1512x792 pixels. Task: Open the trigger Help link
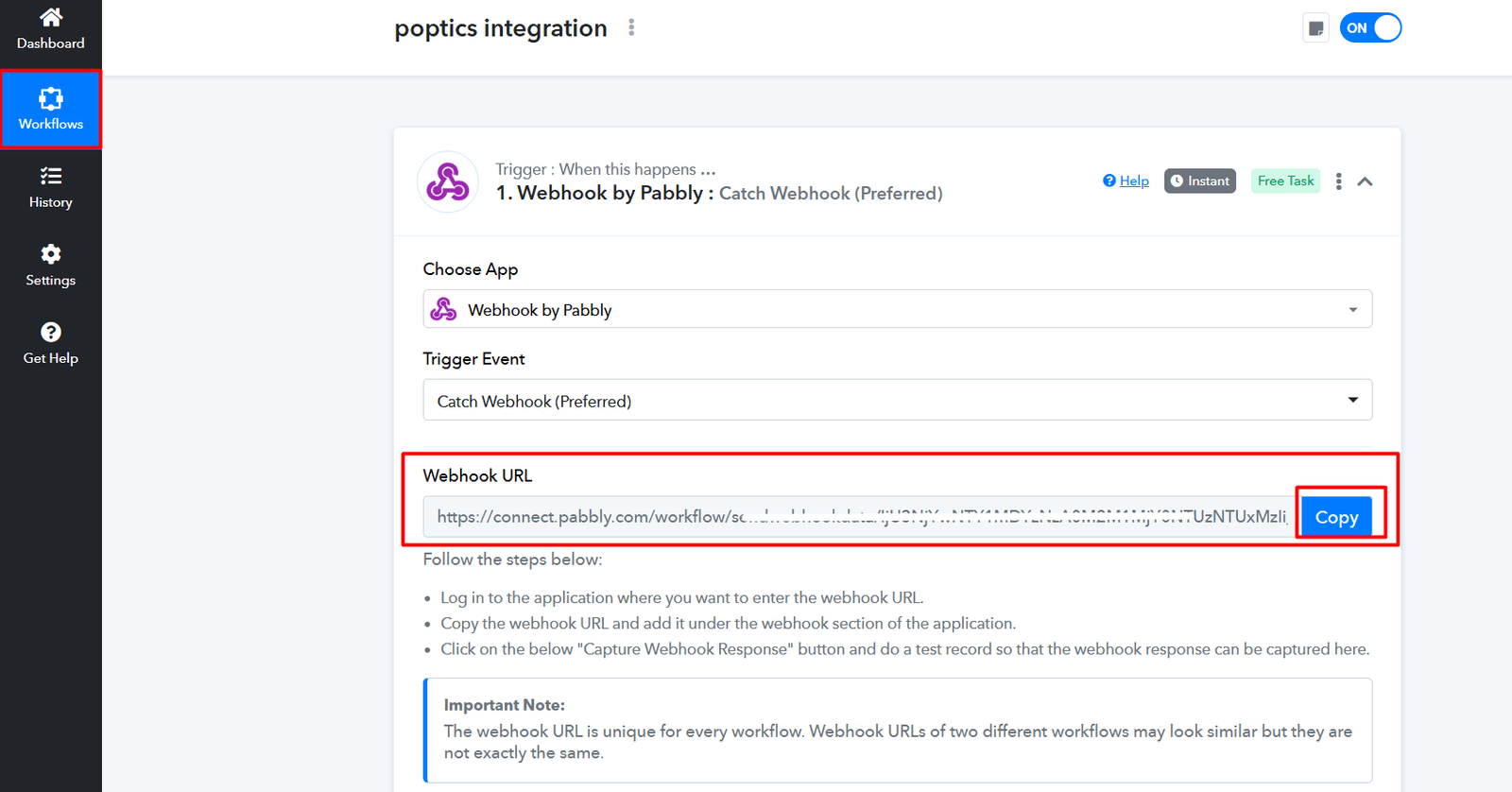[1133, 181]
